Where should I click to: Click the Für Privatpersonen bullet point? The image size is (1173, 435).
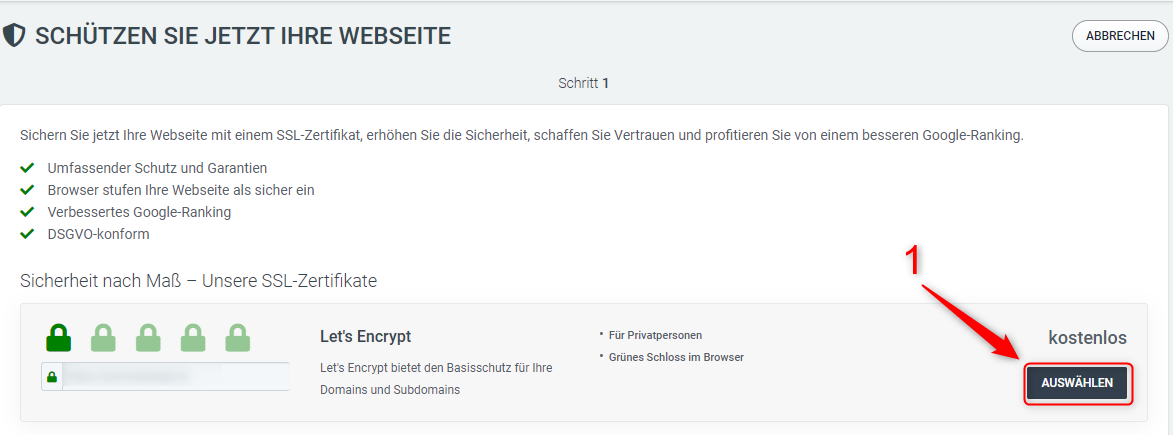655,335
